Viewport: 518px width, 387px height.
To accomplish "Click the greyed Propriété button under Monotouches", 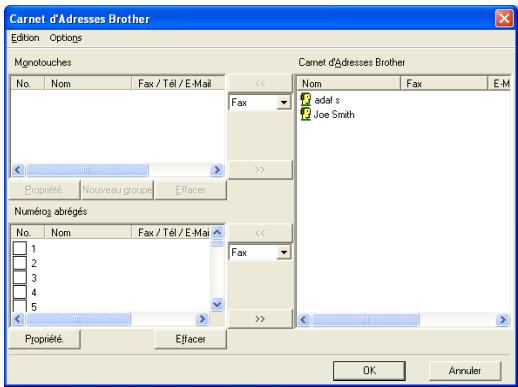I will 44,190.
